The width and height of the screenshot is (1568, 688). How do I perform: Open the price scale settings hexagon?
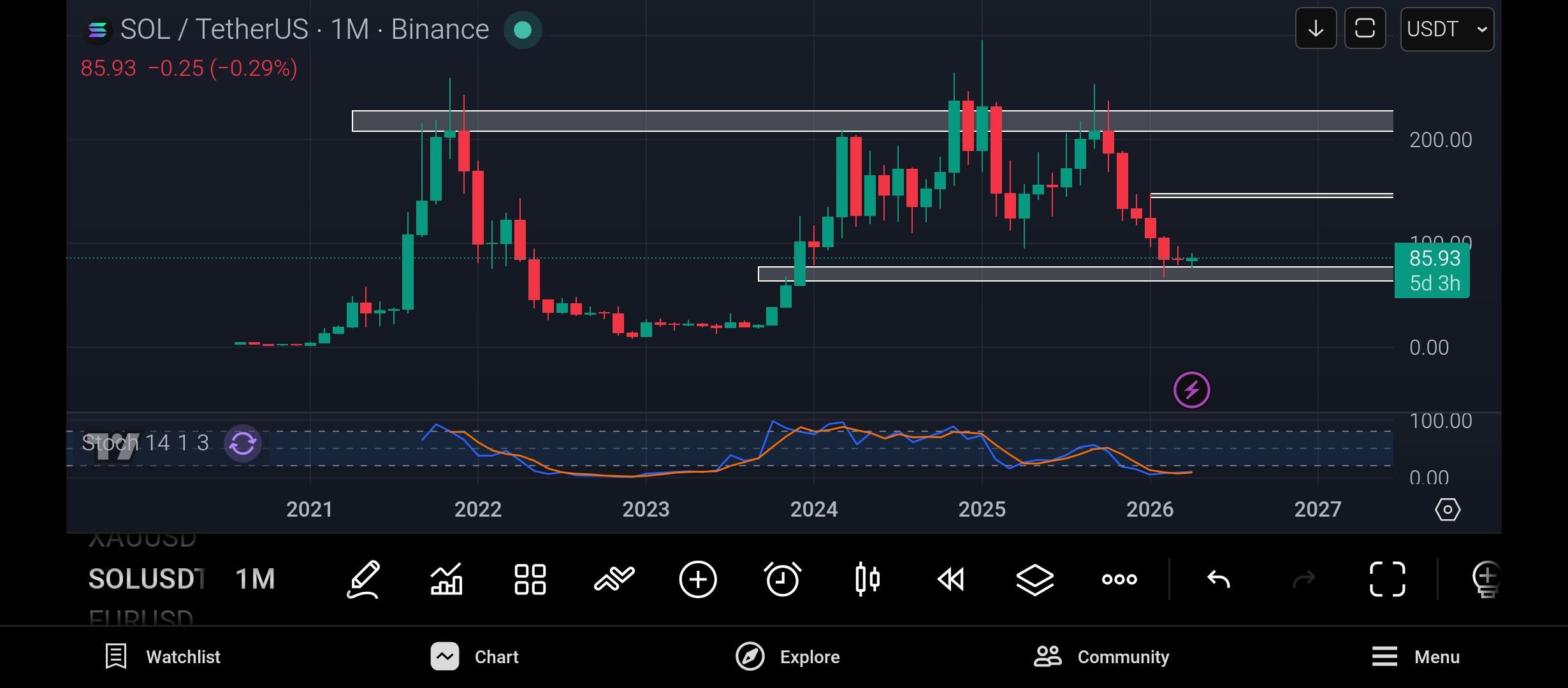pyautogui.click(x=1447, y=510)
